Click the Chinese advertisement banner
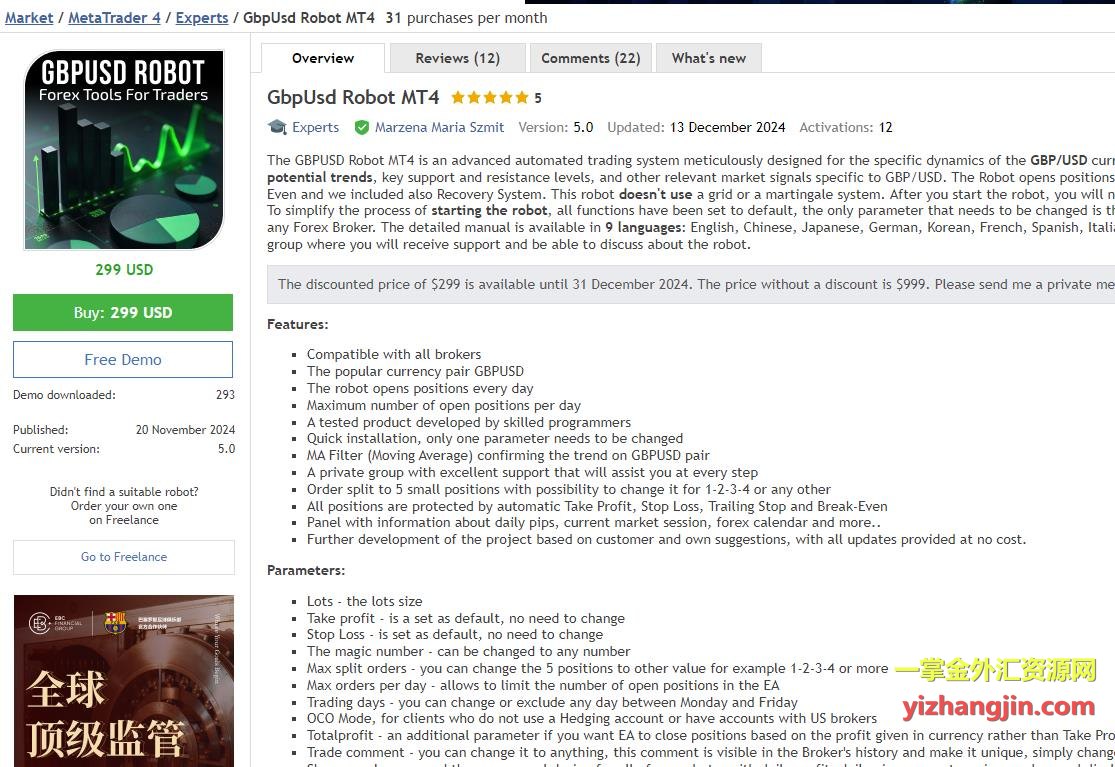The image size is (1115, 767). pos(124,680)
